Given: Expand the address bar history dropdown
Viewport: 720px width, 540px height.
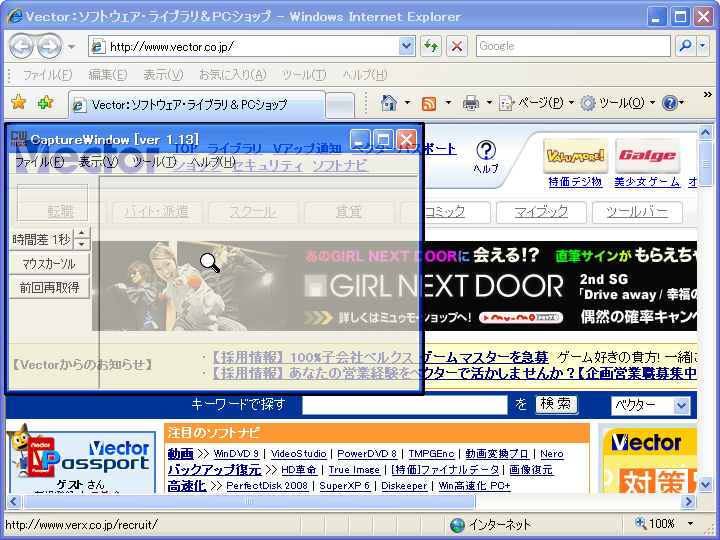Looking at the screenshot, I should 406,46.
